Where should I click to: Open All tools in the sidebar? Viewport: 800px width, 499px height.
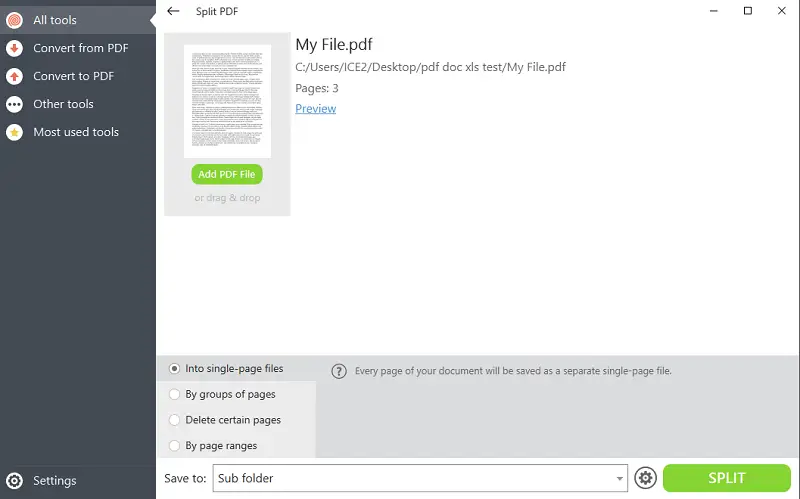coord(78,20)
